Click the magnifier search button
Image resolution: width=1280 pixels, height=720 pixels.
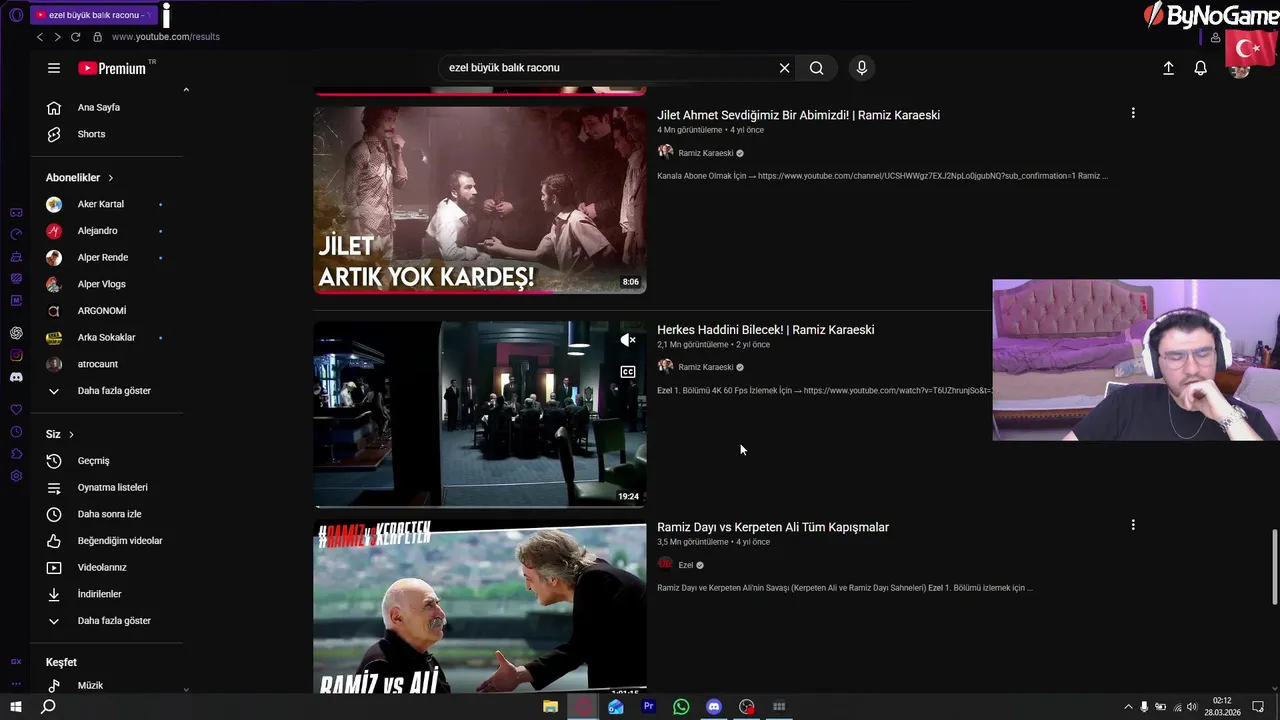(817, 68)
